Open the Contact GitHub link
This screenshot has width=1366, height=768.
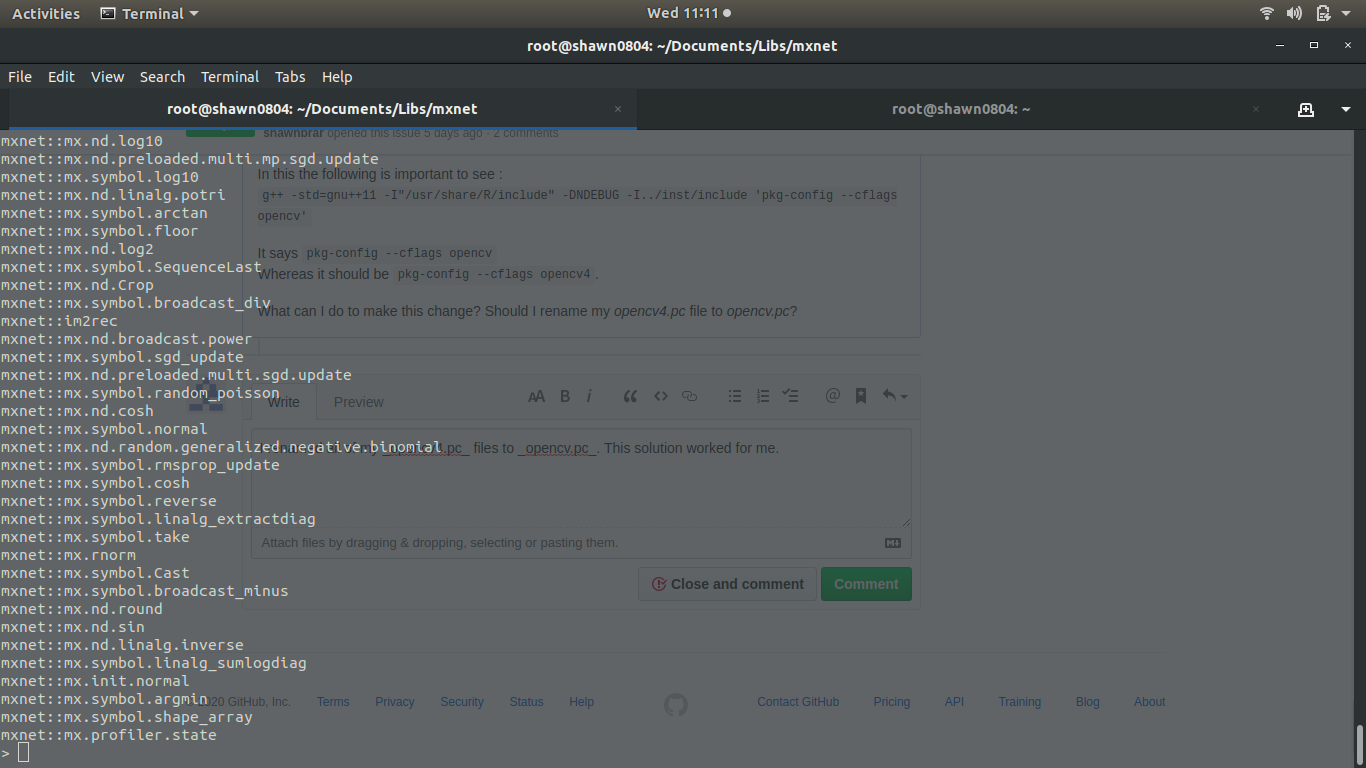pyautogui.click(x=798, y=701)
